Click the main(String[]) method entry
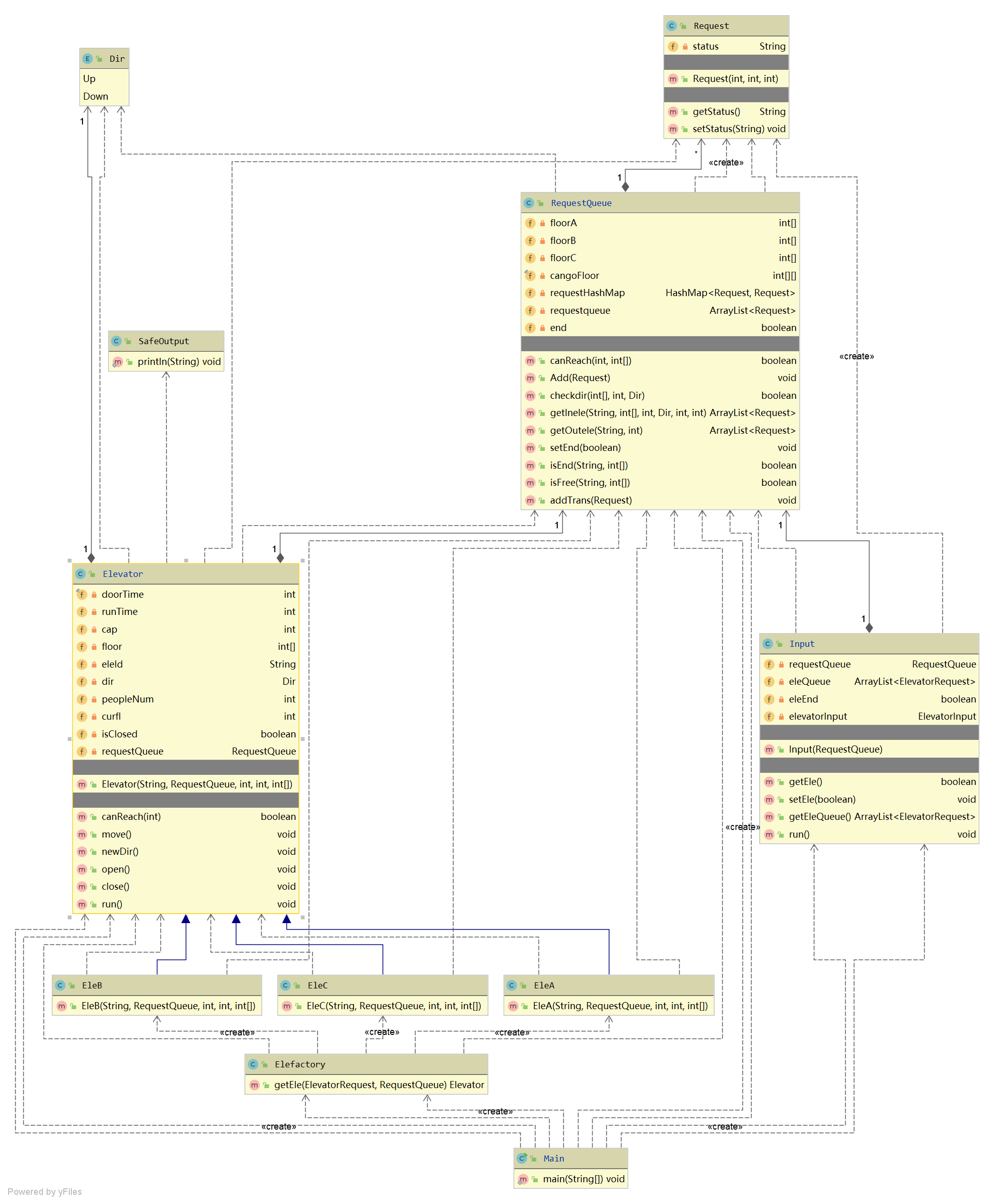The width and height of the screenshot is (995, 1204). click(x=583, y=1179)
